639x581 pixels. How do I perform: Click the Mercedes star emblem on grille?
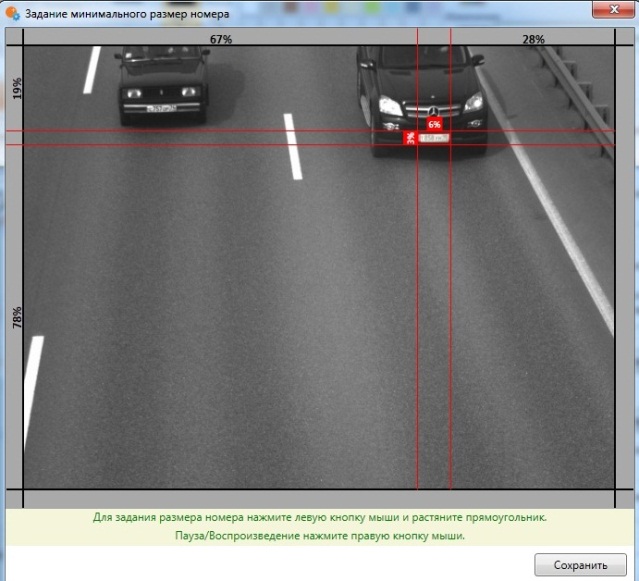[x=434, y=111]
